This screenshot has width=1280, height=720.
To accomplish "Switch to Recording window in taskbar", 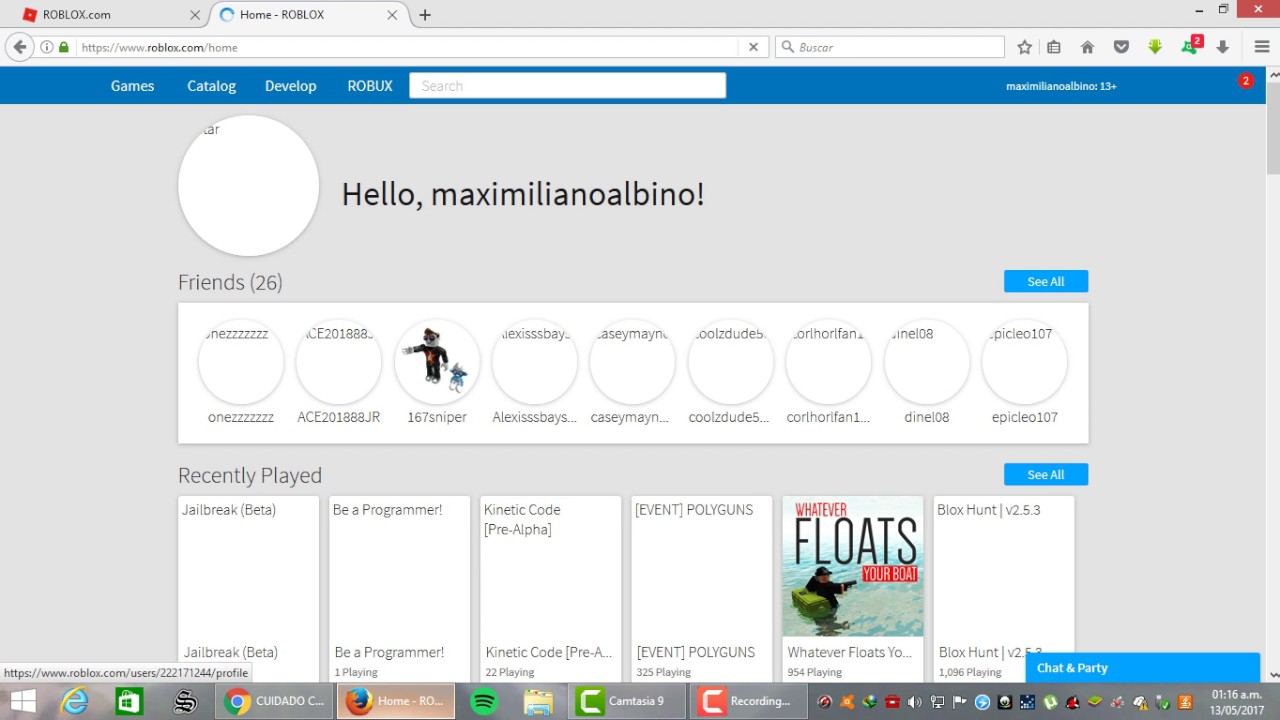I will pyautogui.click(x=747, y=701).
